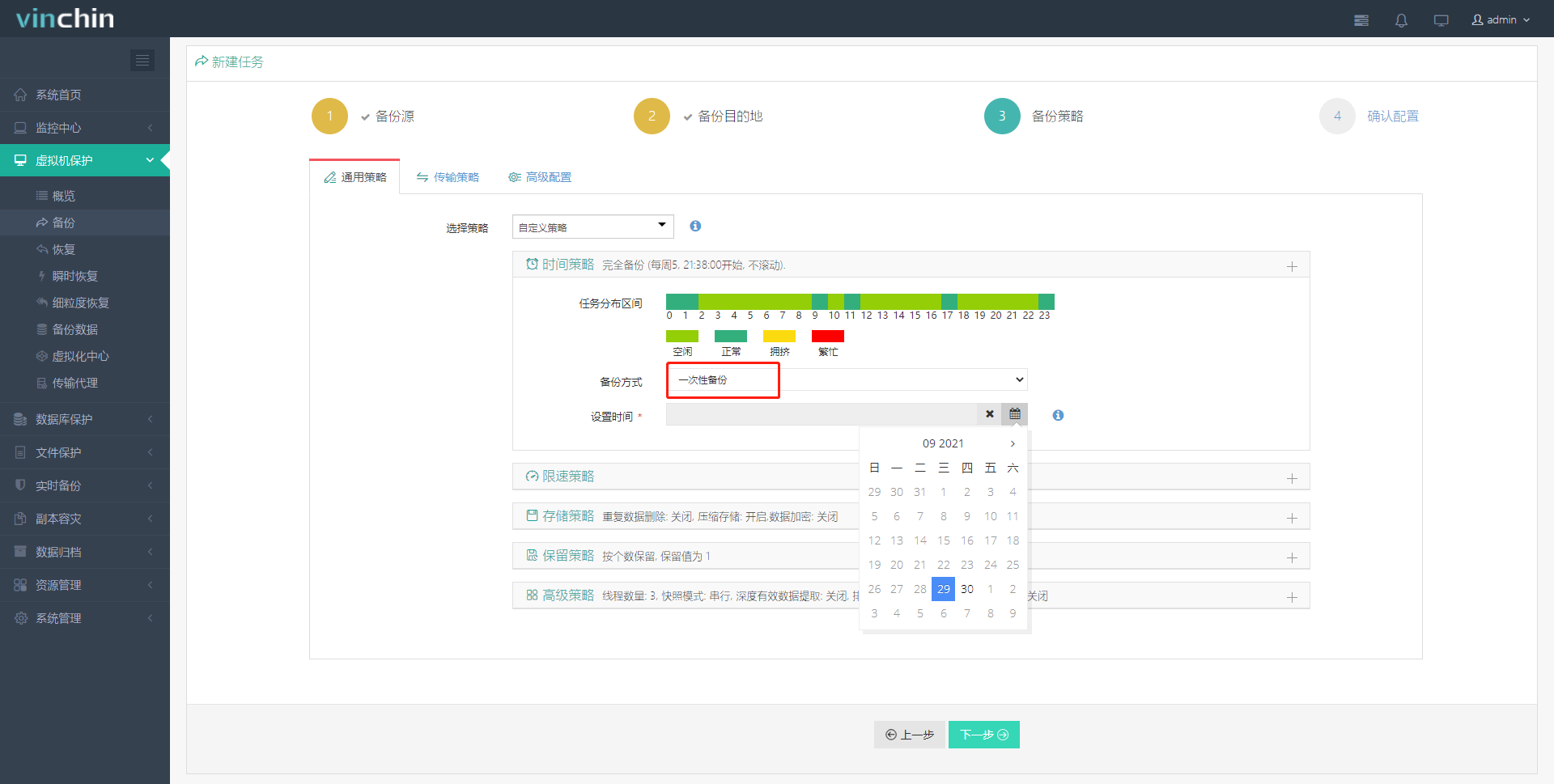This screenshot has height=784, width=1554.
Task: Click the 时间策略 clock icon
Action: 532,264
